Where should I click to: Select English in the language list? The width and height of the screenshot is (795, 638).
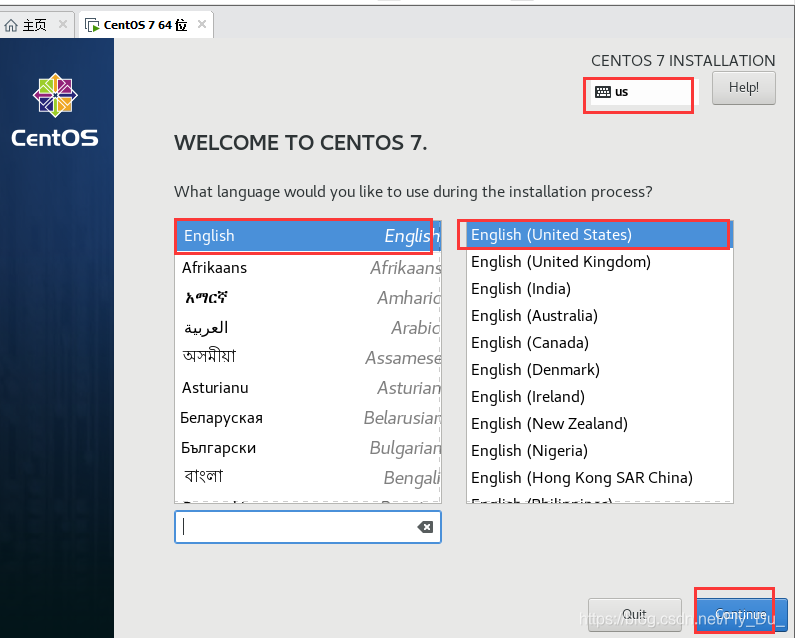point(308,236)
